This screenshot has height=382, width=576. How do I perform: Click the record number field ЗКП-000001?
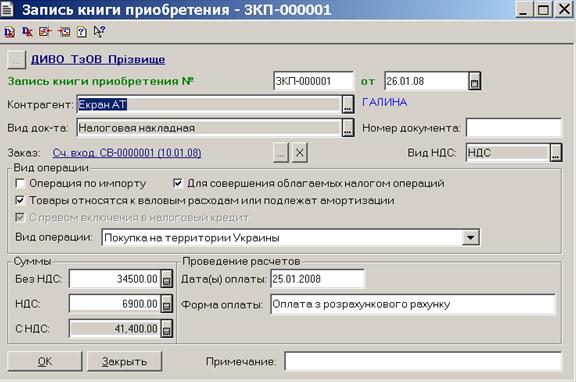[313, 81]
